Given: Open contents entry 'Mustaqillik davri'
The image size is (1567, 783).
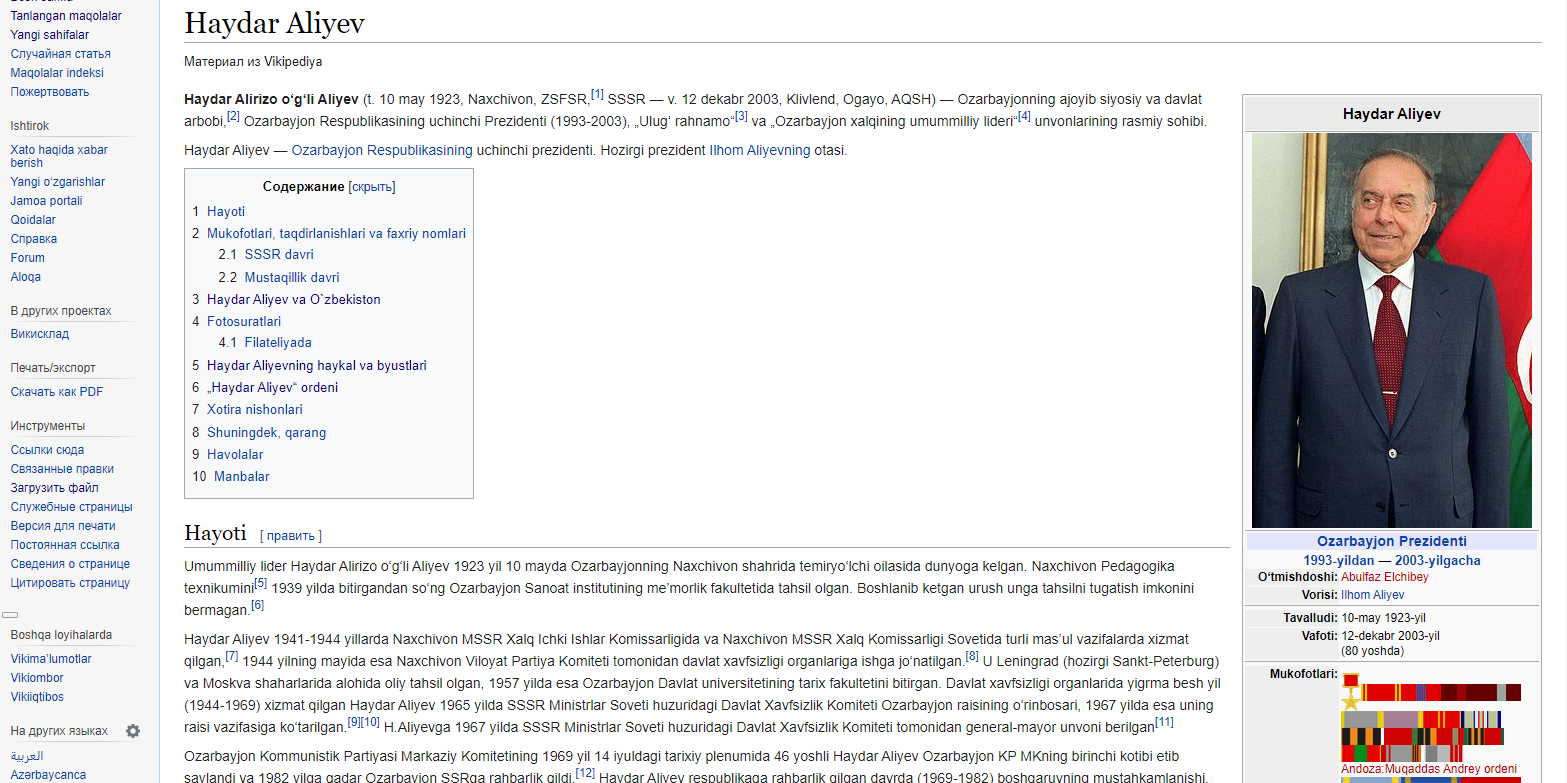Looking at the screenshot, I should 292,278.
